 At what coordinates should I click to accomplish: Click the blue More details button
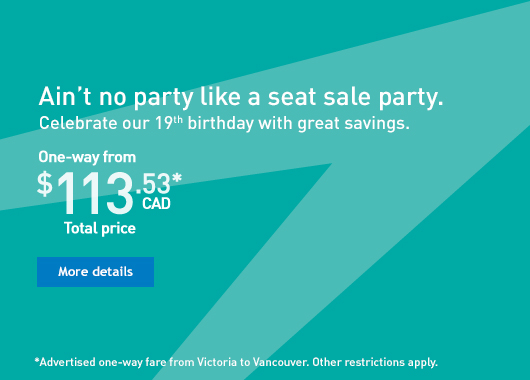tap(95, 272)
